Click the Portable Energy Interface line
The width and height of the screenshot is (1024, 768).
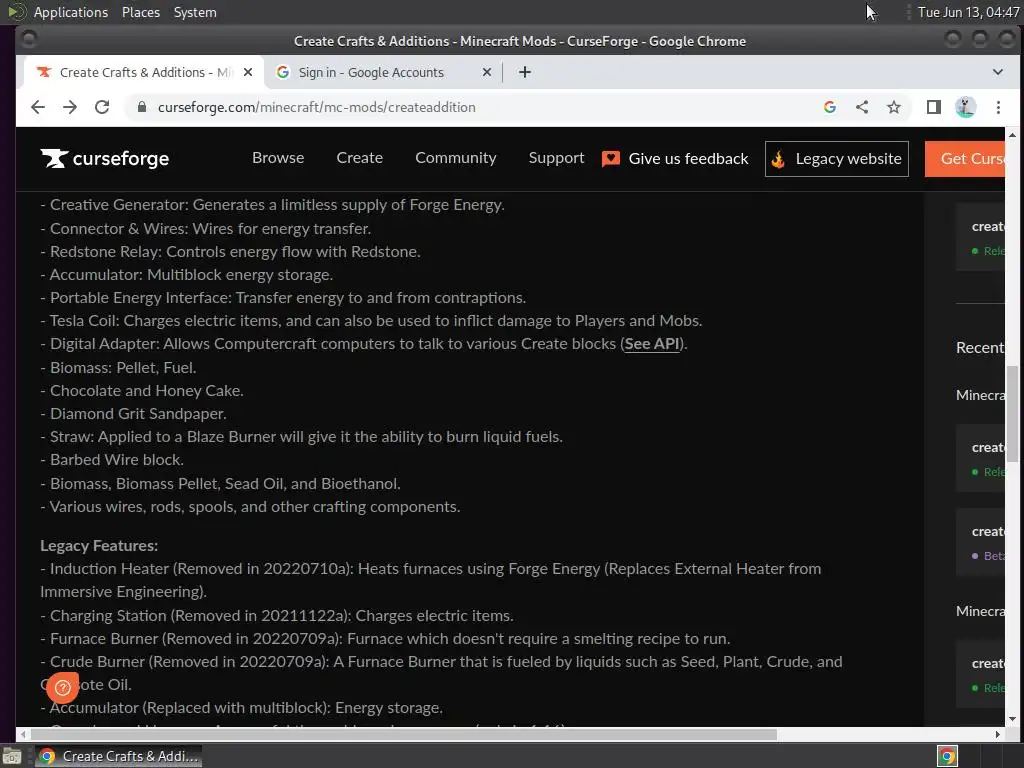click(x=283, y=297)
